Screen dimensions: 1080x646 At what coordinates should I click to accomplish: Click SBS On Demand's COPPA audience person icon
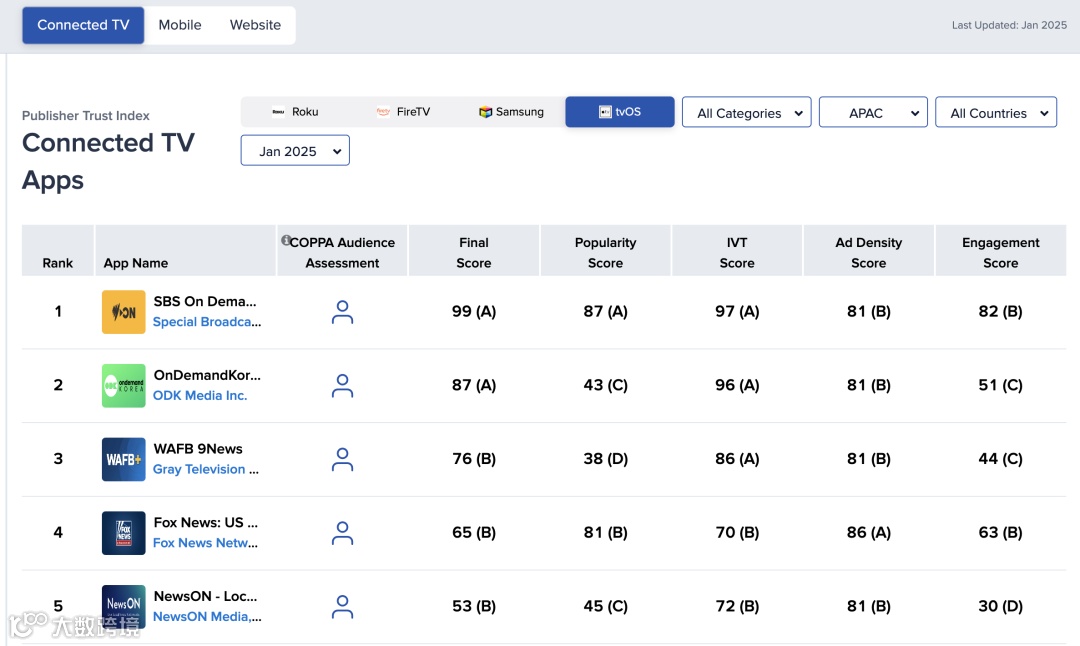[342, 312]
